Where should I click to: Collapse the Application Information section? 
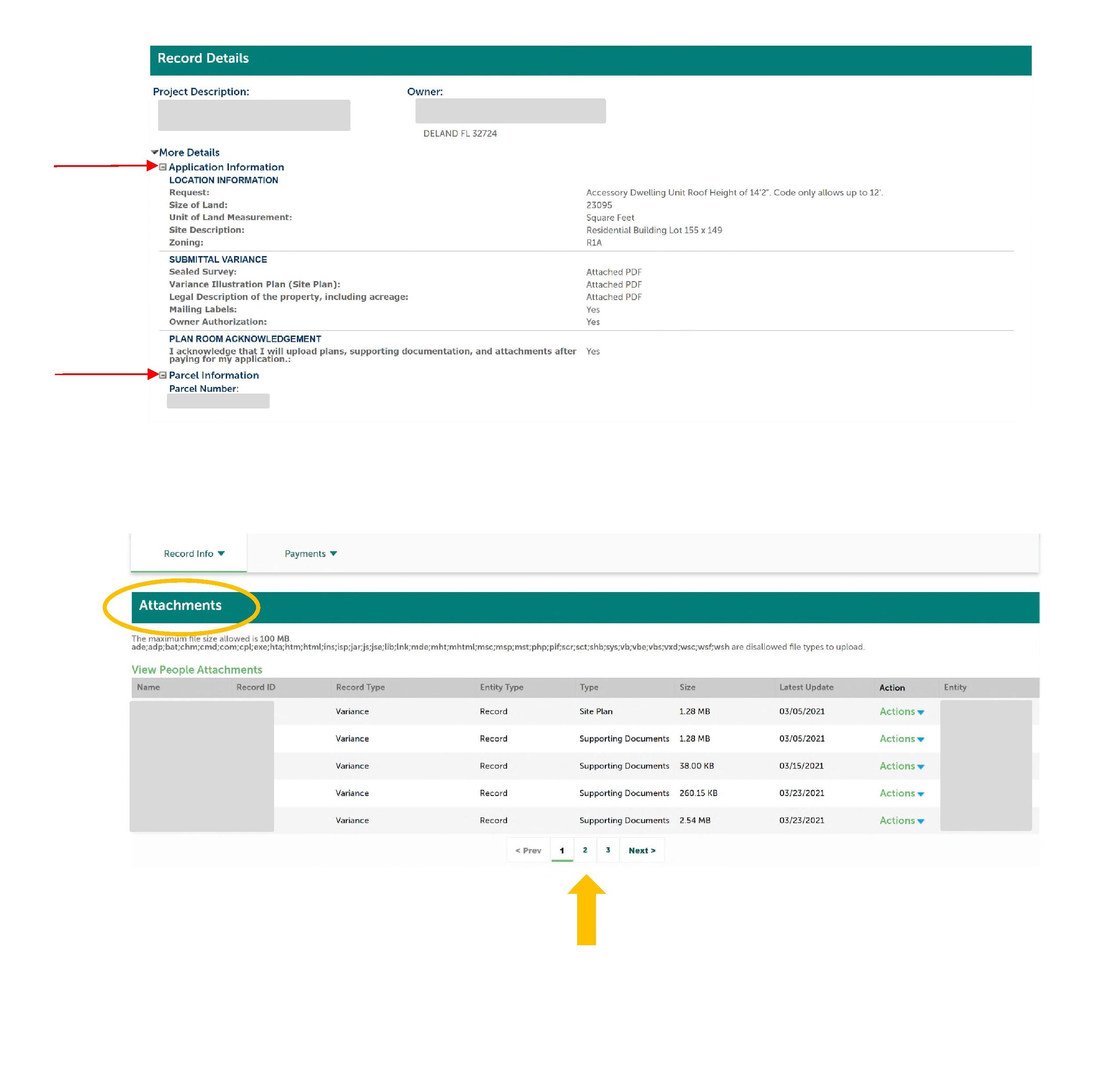pyautogui.click(x=163, y=167)
